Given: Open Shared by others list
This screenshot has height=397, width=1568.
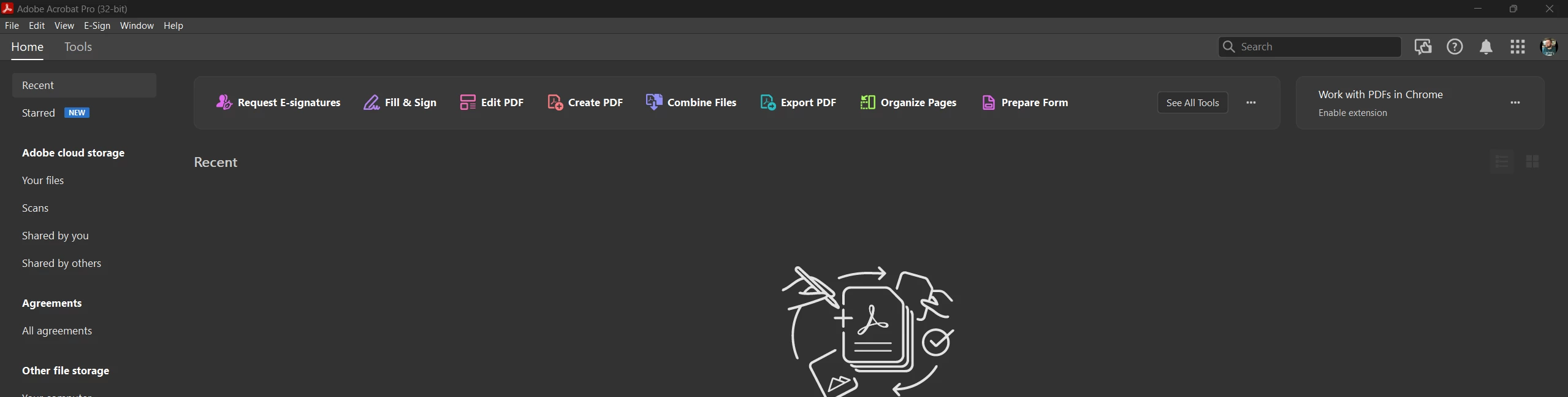Looking at the screenshot, I should (61, 263).
